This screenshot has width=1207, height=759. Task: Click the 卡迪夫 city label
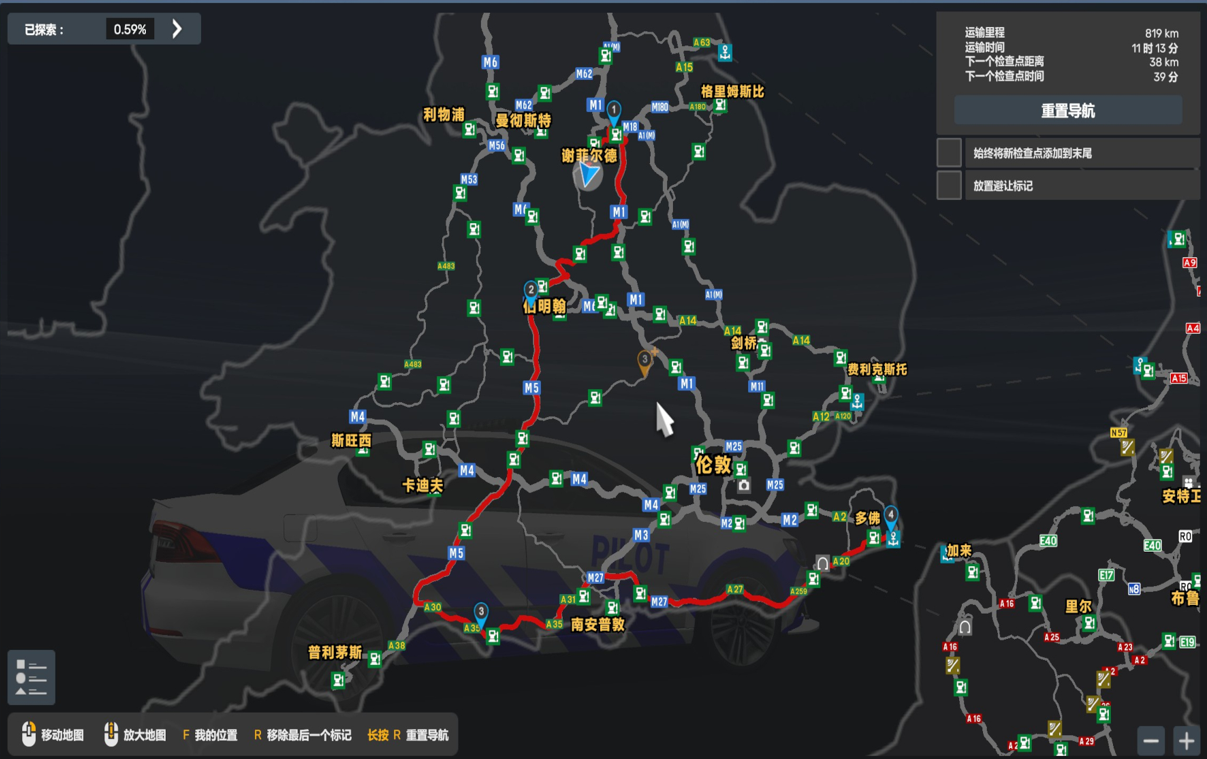[x=422, y=486]
